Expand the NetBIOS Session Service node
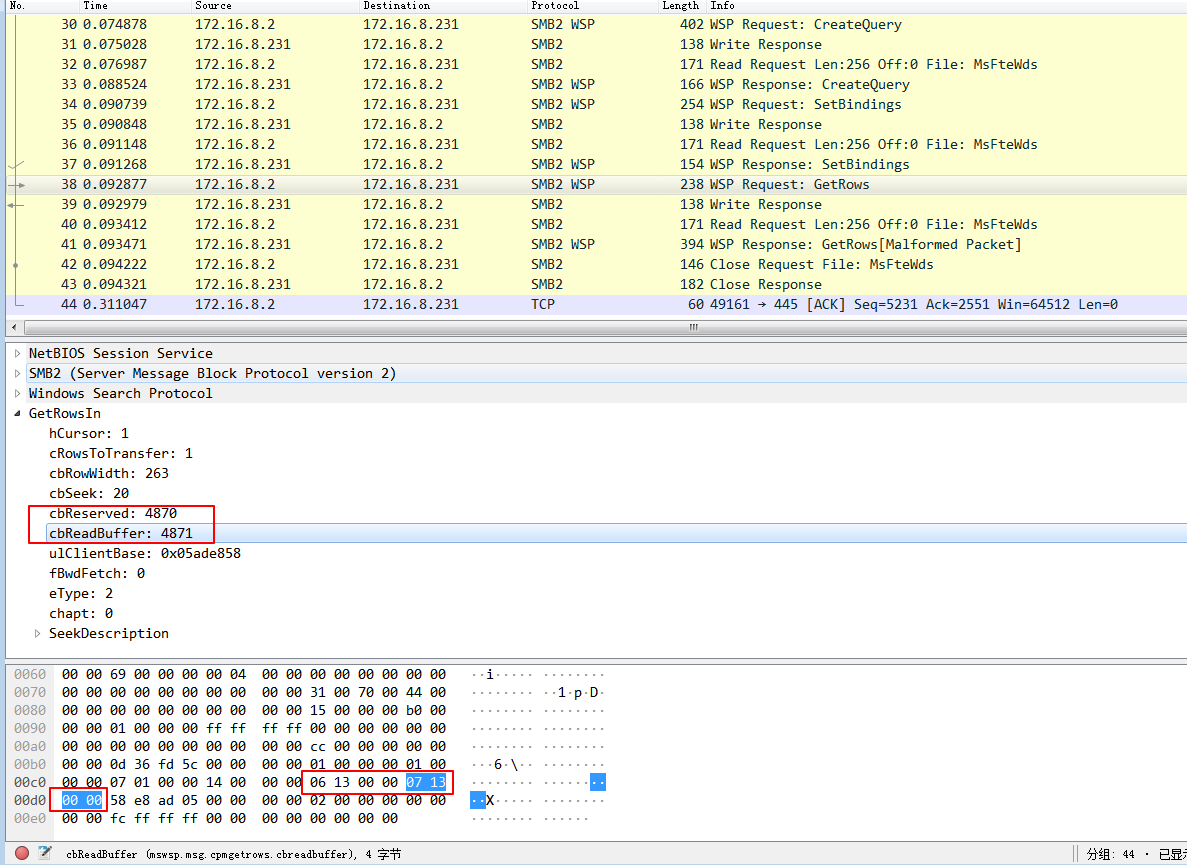The height and width of the screenshot is (865, 1187). 17,353
